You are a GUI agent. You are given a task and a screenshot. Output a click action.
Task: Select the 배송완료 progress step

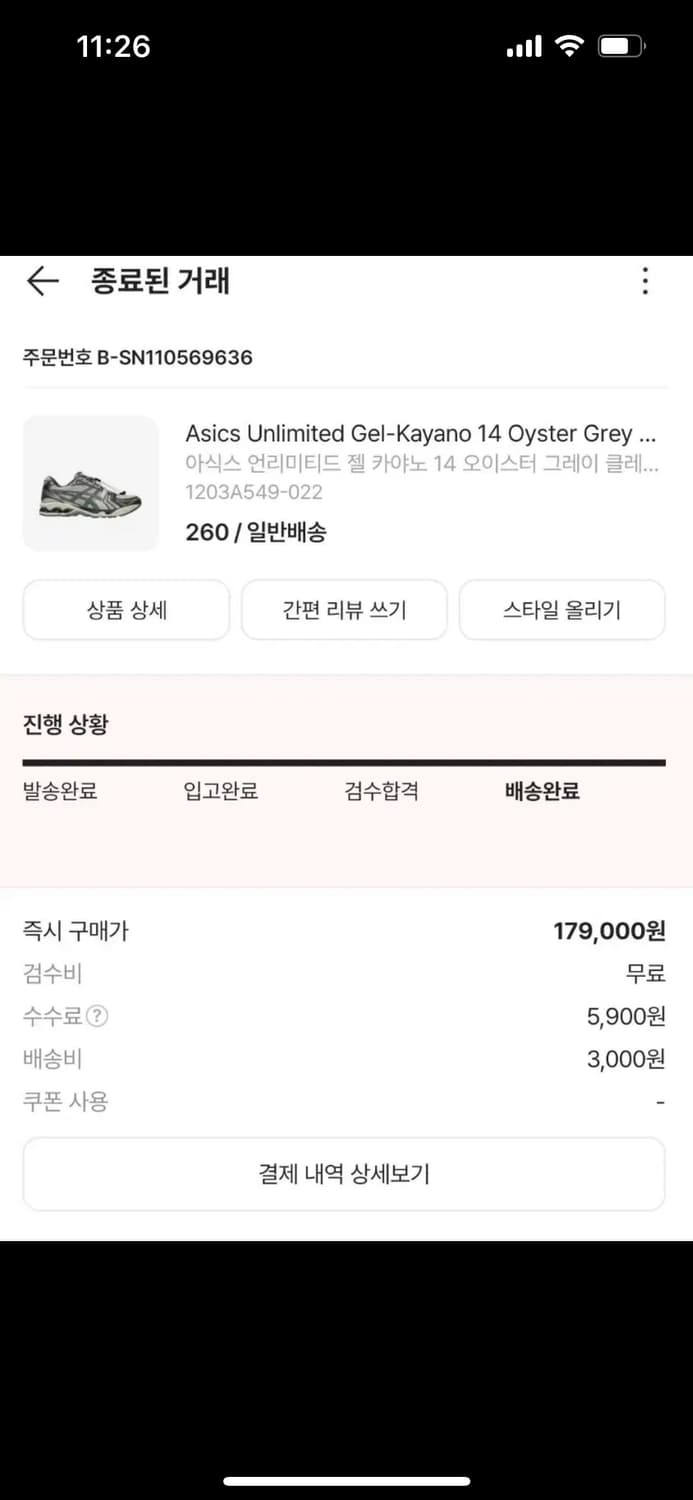point(542,791)
